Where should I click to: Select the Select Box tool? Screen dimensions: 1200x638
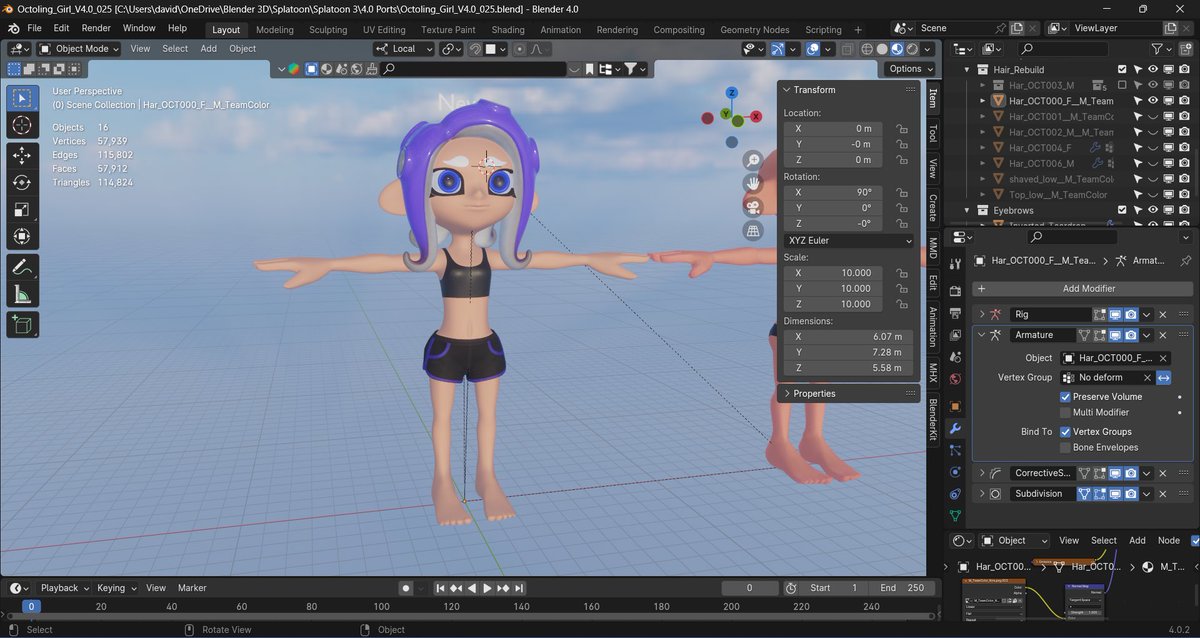click(x=23, y=99)
